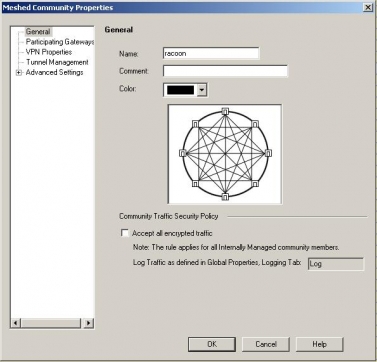Open VPN Properties page

pos(49,52)
